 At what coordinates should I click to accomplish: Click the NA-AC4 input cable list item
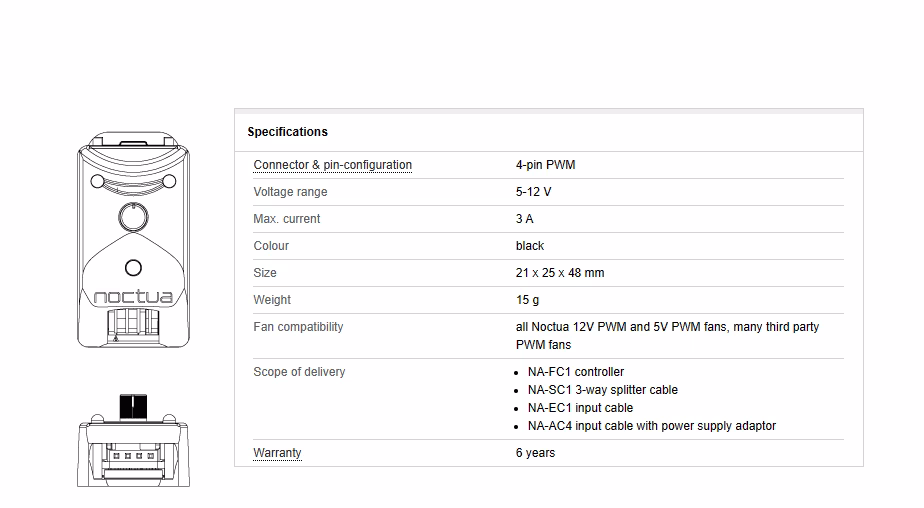coord(652,426)
